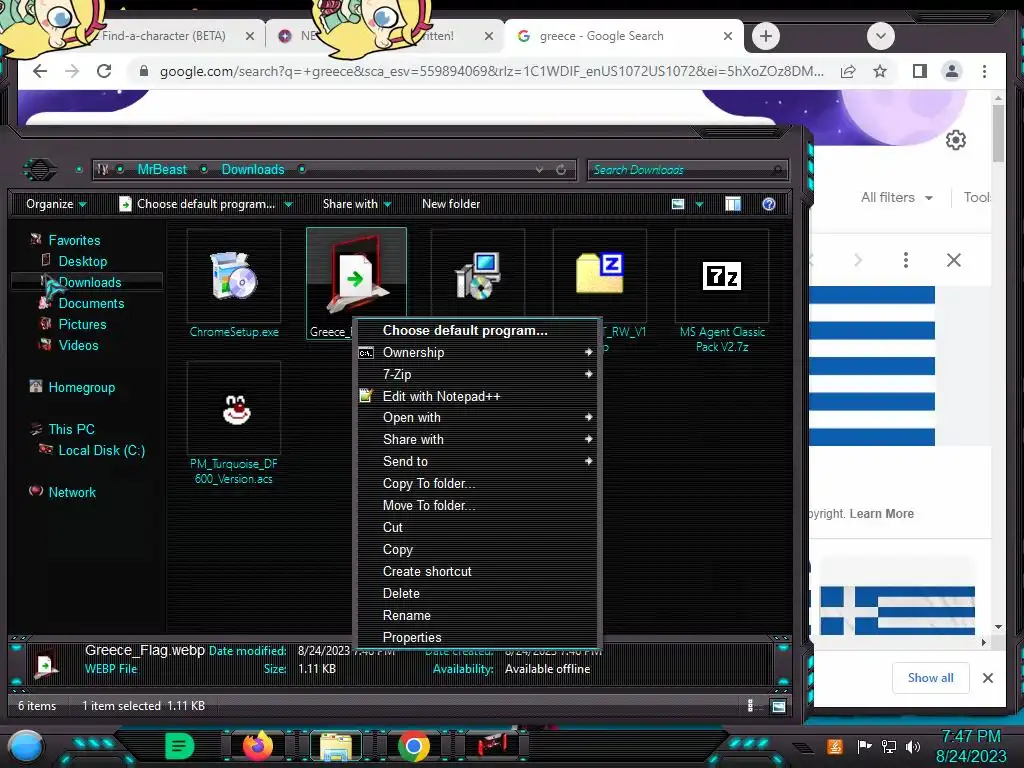The width and height of the screenshot is (1024, 768).
Task: Click the volume speaker tray icon
Action: [x=912, y=746]
